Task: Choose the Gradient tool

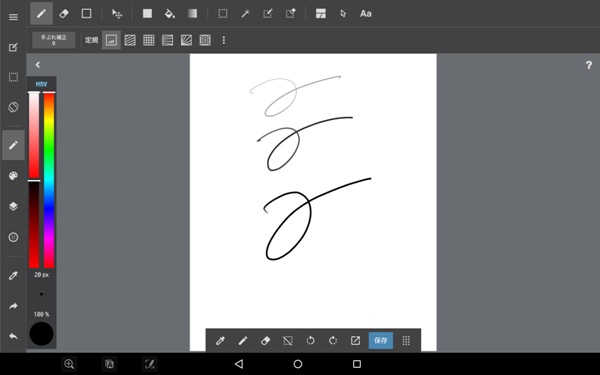Action: coord(192,14)
